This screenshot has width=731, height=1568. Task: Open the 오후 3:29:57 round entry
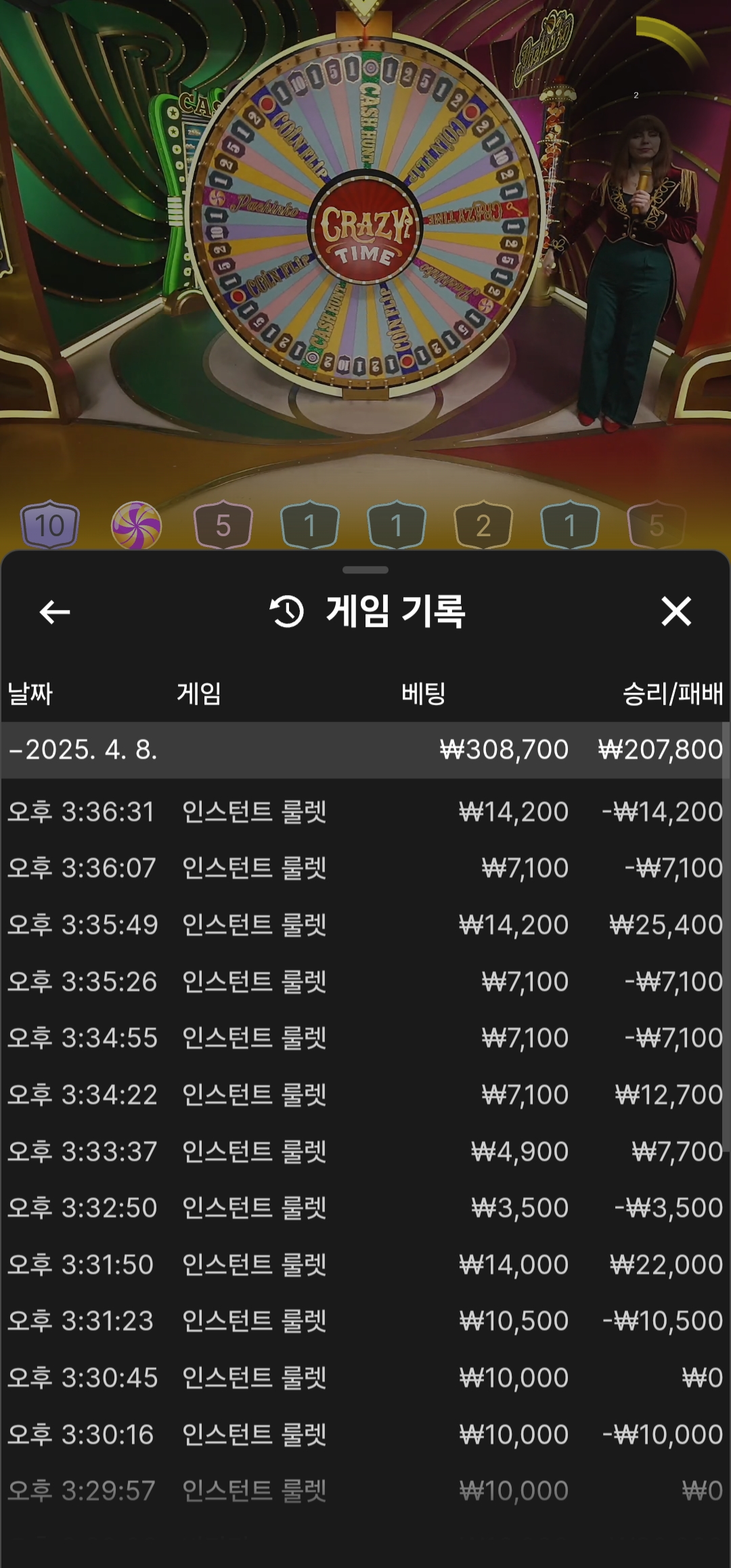click(x=365, y=1491)
